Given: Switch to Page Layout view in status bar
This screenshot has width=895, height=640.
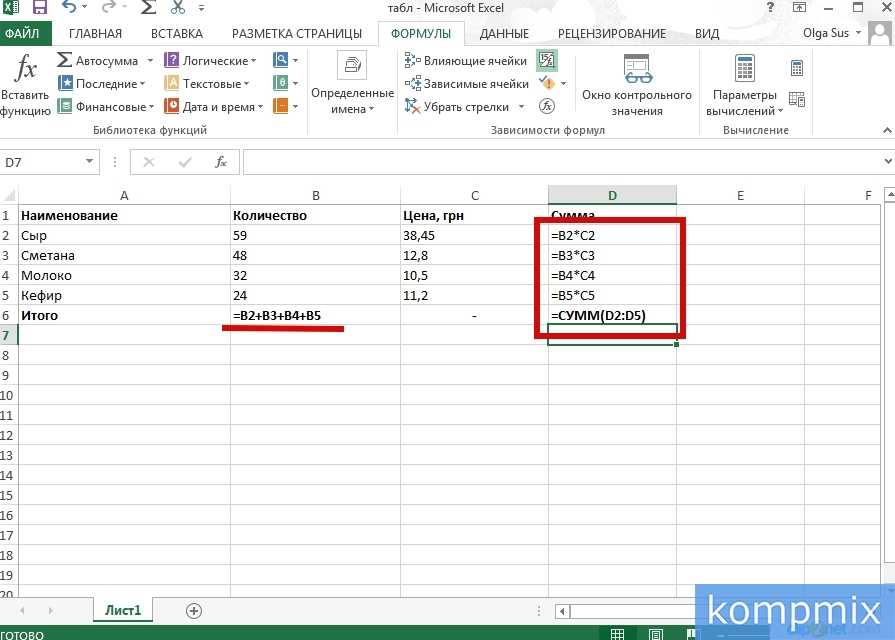Looking at the screenshot, I should coord(656,634).
